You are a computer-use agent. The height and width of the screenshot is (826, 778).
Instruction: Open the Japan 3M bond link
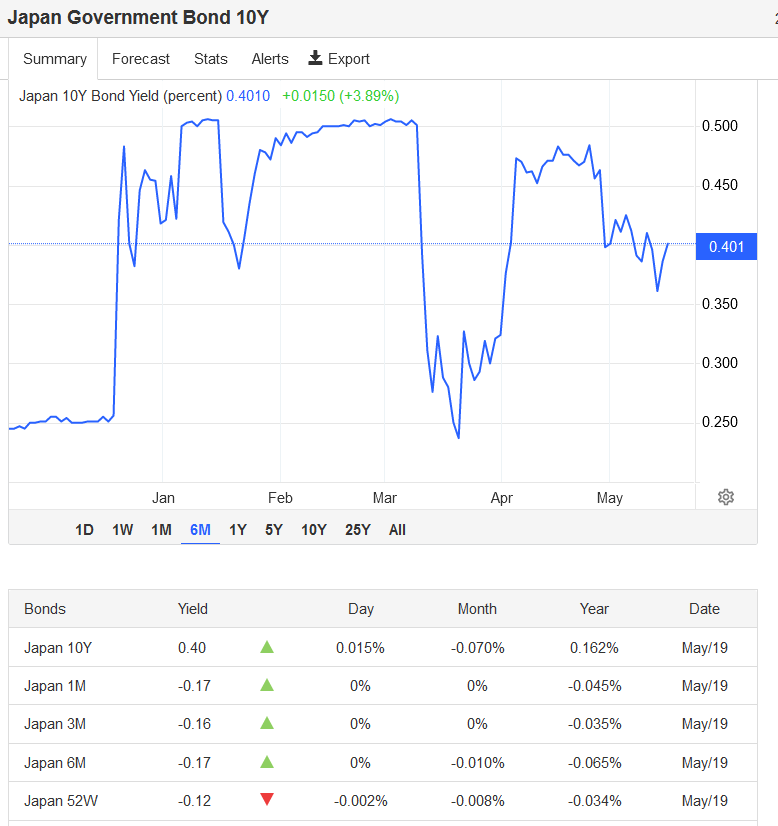point(55,724)
